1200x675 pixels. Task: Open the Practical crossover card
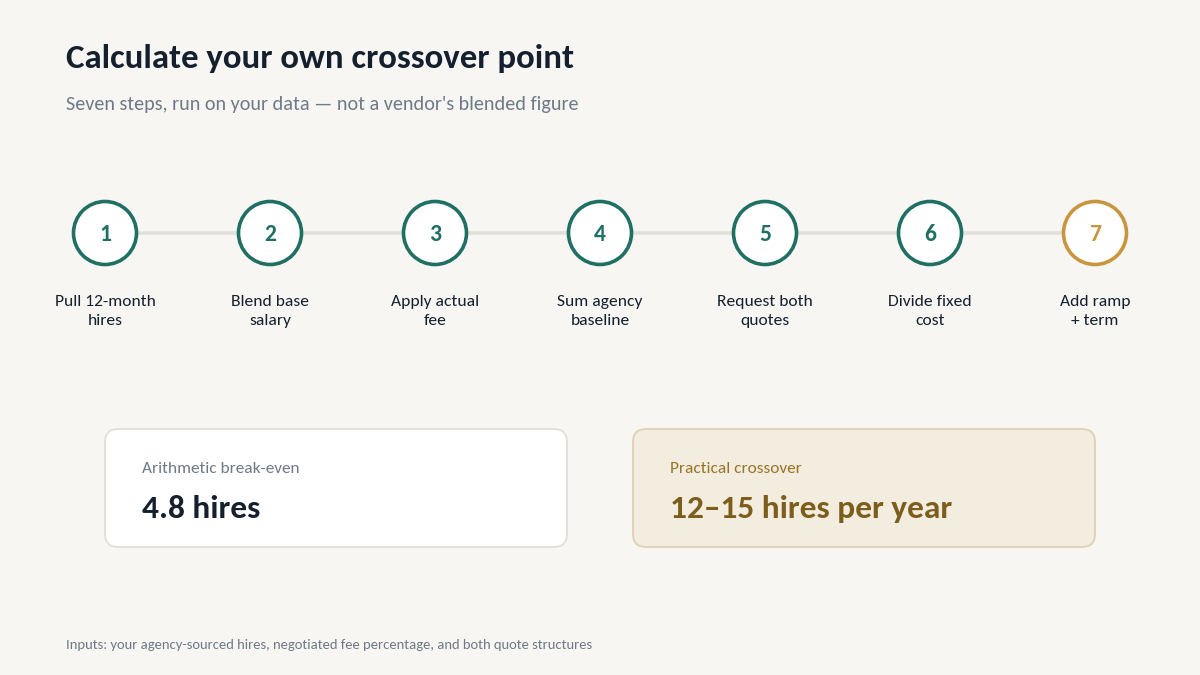864,488
